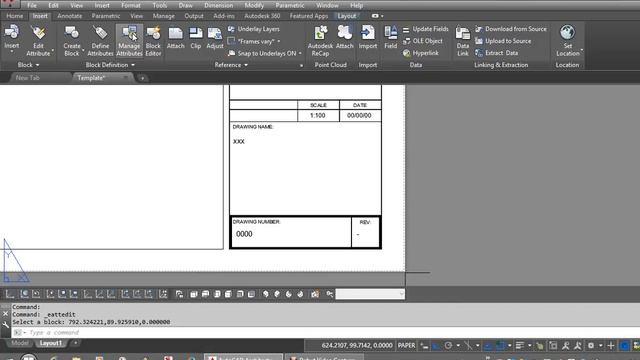Toggle polar tracking in status bar

click(x=448, y=346)
